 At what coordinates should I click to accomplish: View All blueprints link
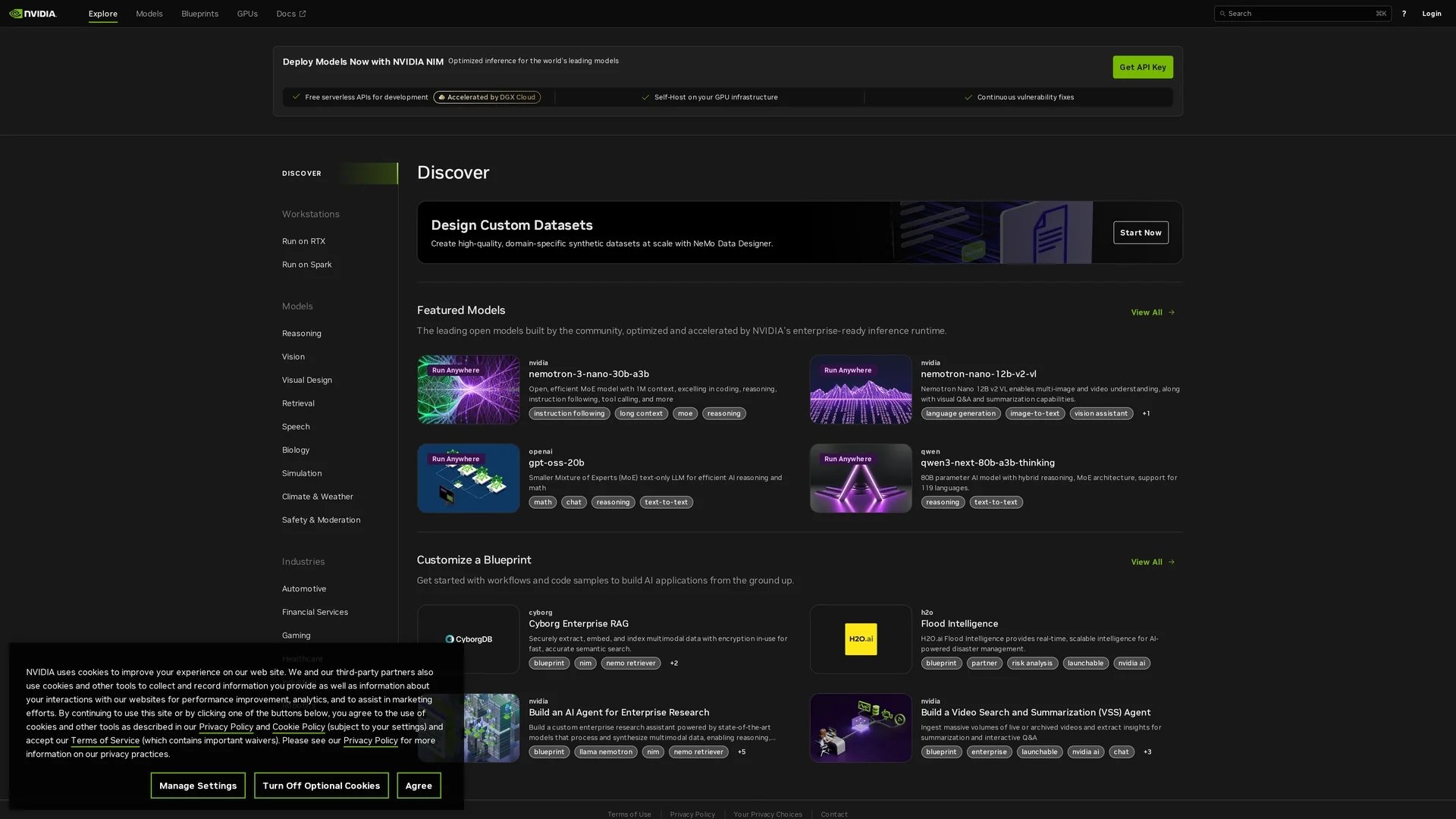coord(1153,562)
